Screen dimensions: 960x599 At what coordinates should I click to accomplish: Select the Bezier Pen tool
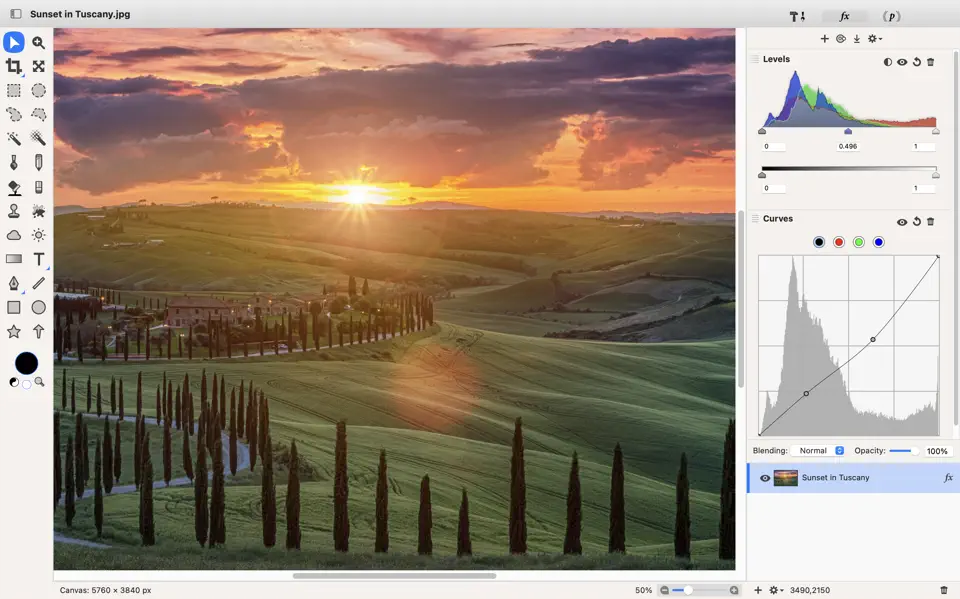pyautogui.click(x=13, y=283)
